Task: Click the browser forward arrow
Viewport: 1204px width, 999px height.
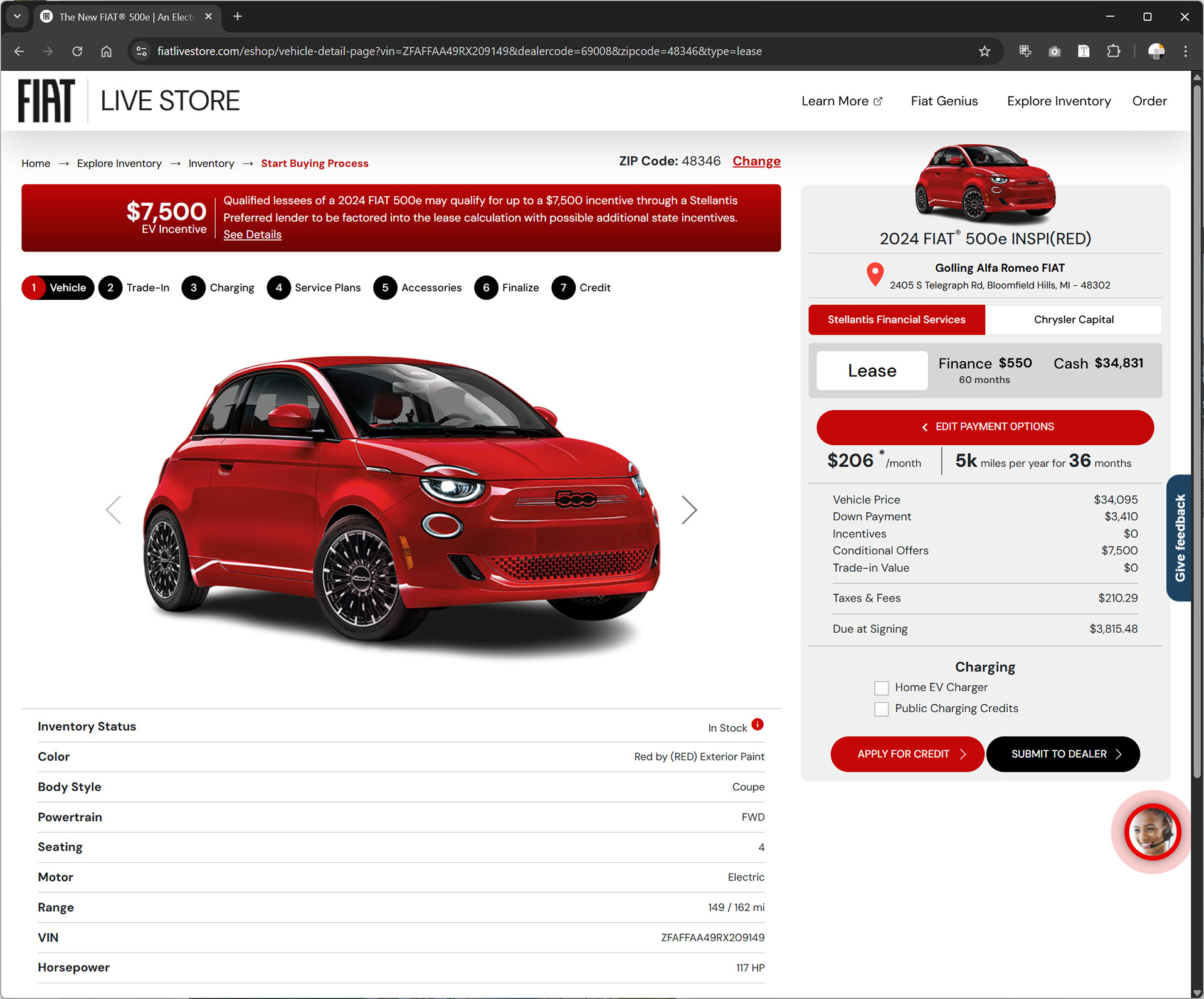Action: click(x=48, y=51)
